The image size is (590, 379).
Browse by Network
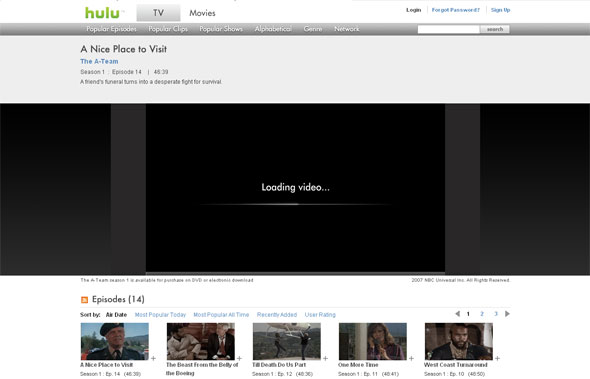pos(347,29)
